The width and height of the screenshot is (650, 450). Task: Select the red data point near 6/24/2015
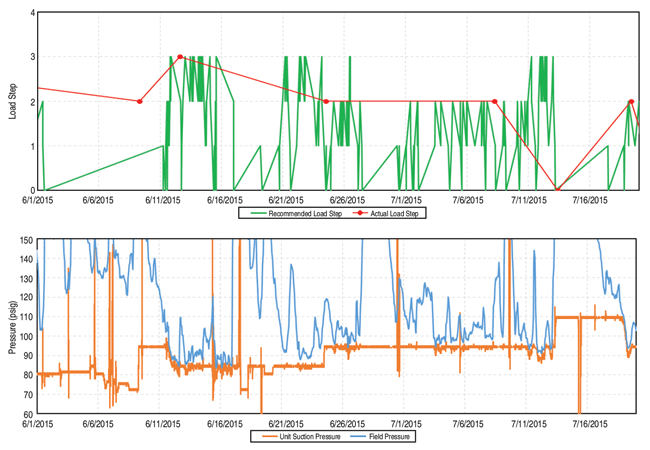point(326,101)
